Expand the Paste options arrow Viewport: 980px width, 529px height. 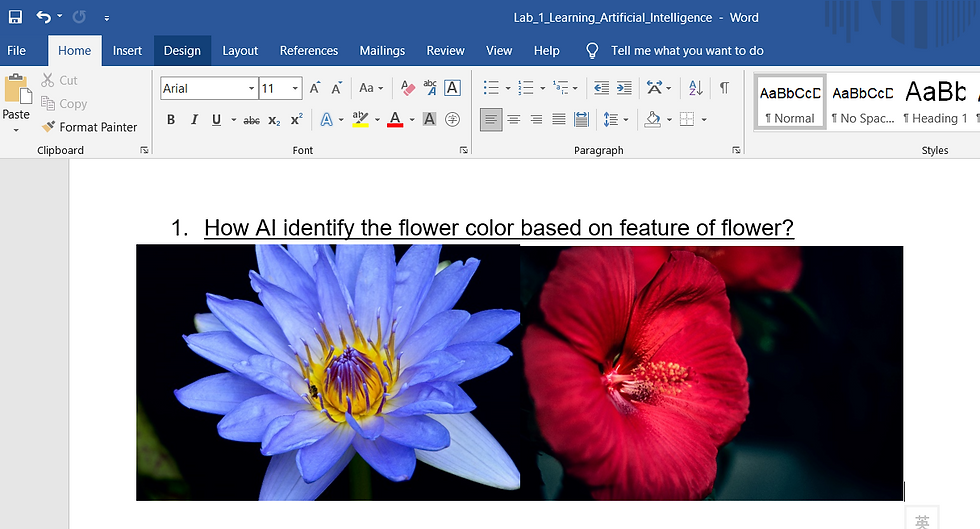click(16, 131)
